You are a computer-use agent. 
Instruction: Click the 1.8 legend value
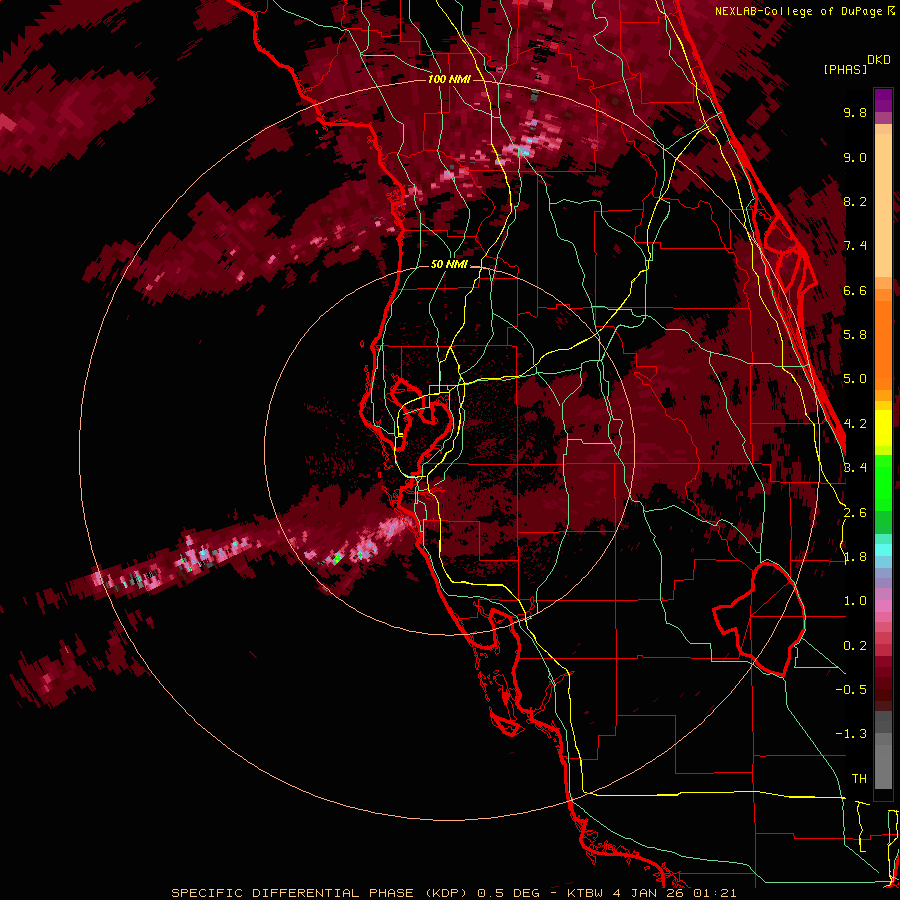pyautogui.click(x=855, y=557)
